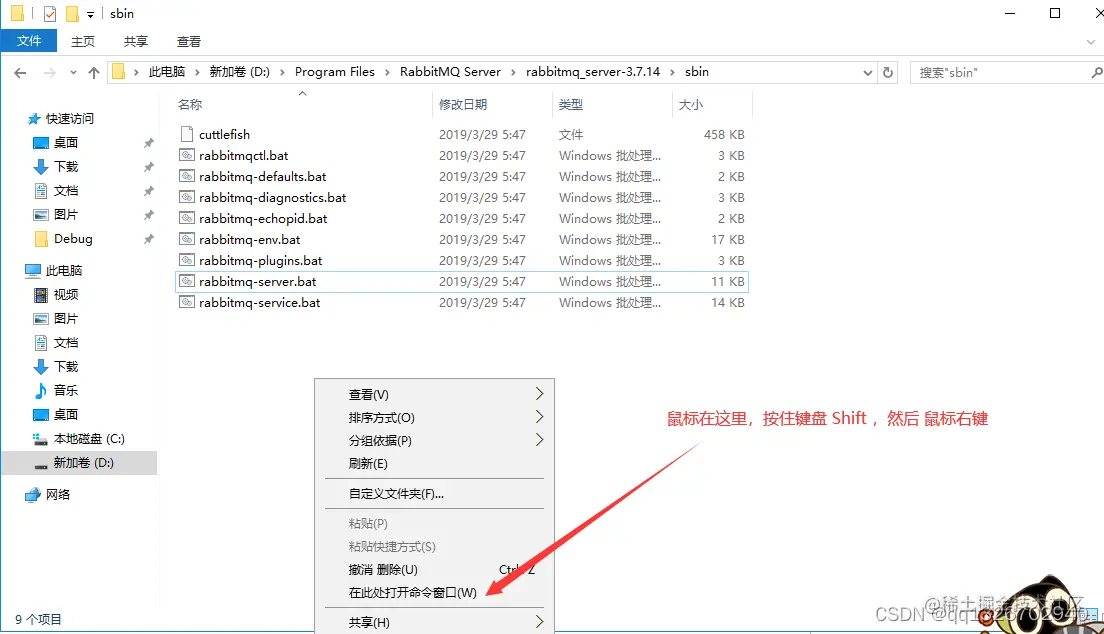Open pinned 图片 under quick access

[65, 214]
